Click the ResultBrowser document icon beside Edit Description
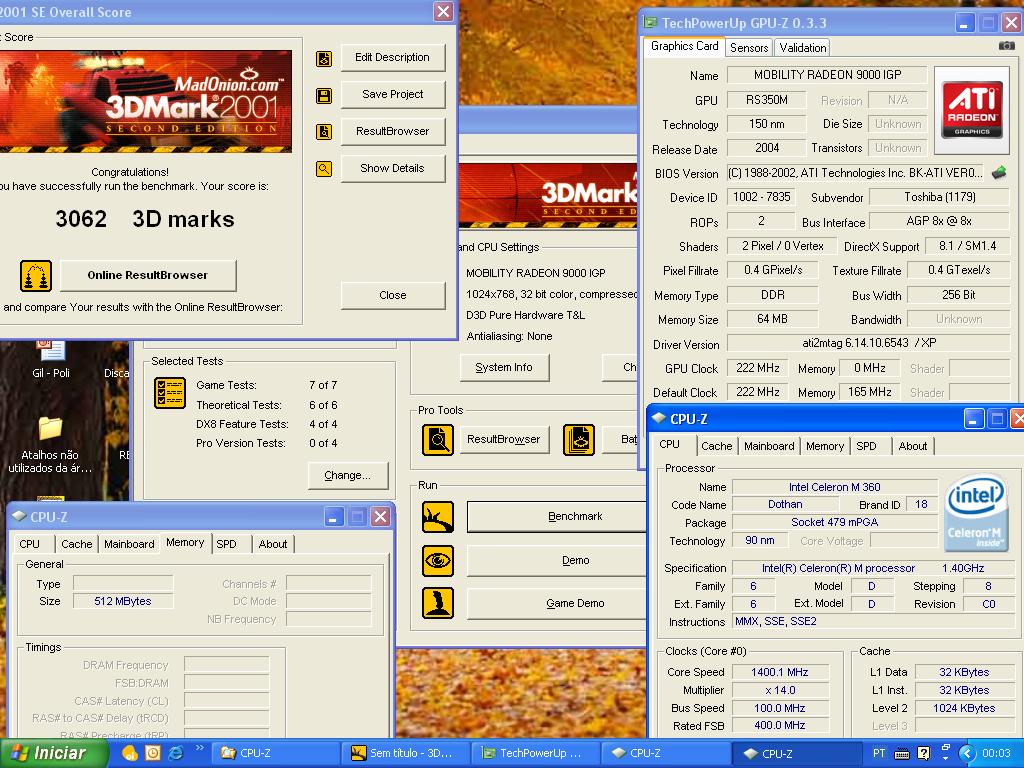 (x=324, y=132)
